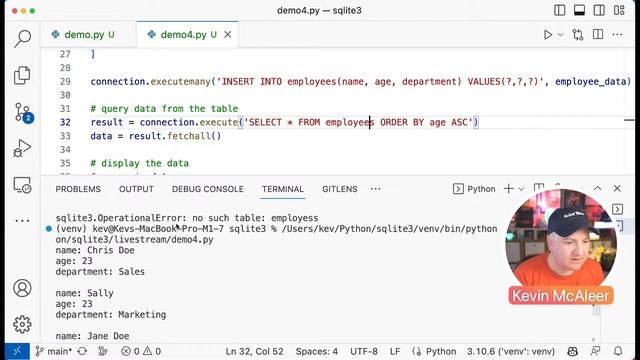Create a new terminal with plus icon
This screenshot has width=640, height=360.
[509, 189]
